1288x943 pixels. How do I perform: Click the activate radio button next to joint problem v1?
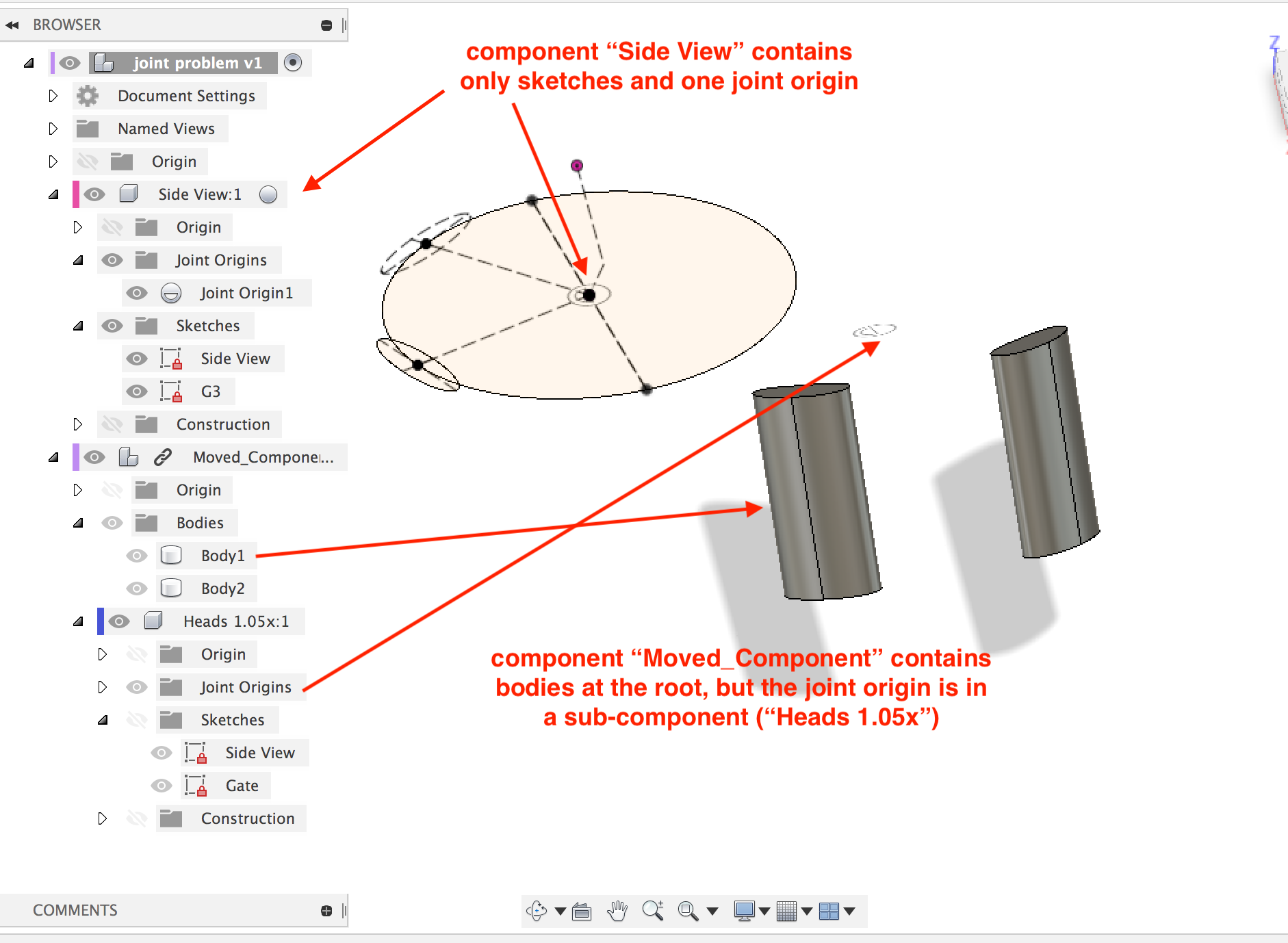pos(294,62)
